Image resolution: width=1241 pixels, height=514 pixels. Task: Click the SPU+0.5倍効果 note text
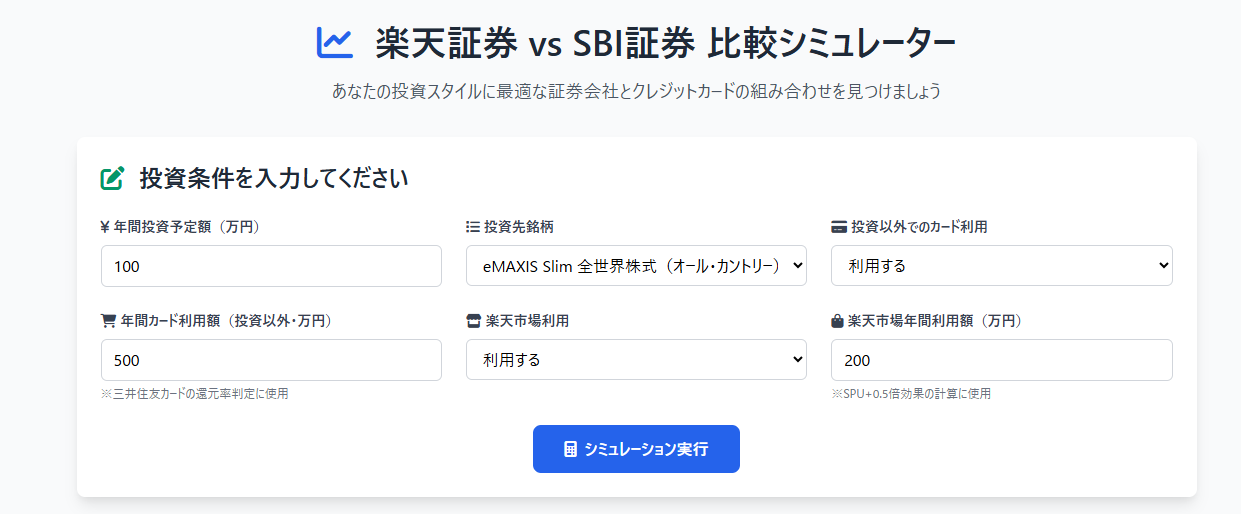911,394
